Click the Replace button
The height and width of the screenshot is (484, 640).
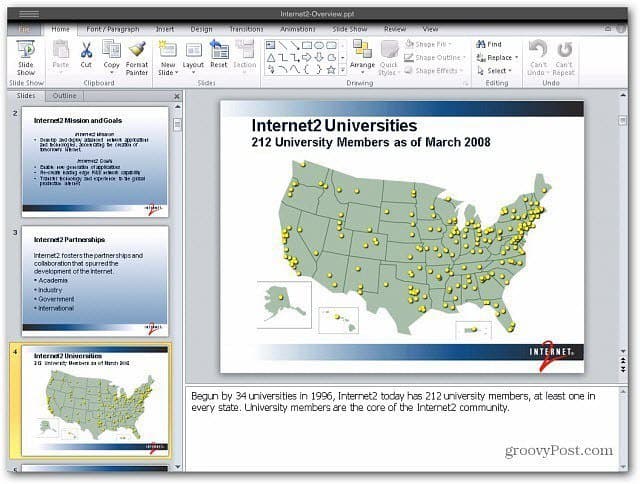click(494, 58)
